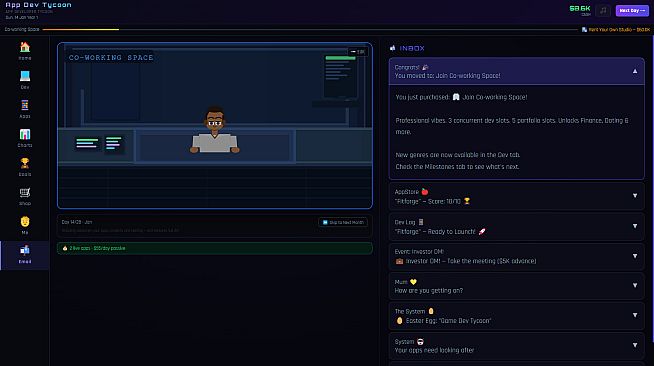Image resolution: width=654 pixels, height=366 pixels.
Task: Open the Apps section in the sidebar
Action: [25, 109]
